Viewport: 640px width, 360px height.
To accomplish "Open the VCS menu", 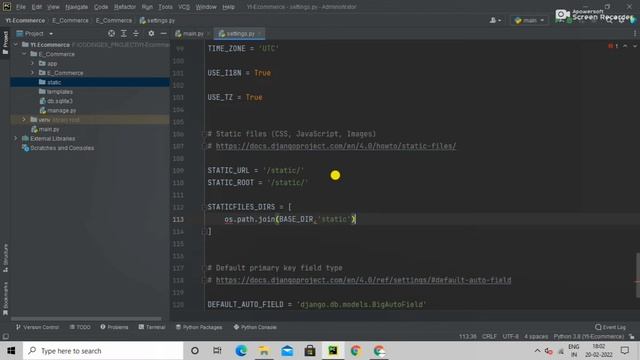I will [184, 7].
